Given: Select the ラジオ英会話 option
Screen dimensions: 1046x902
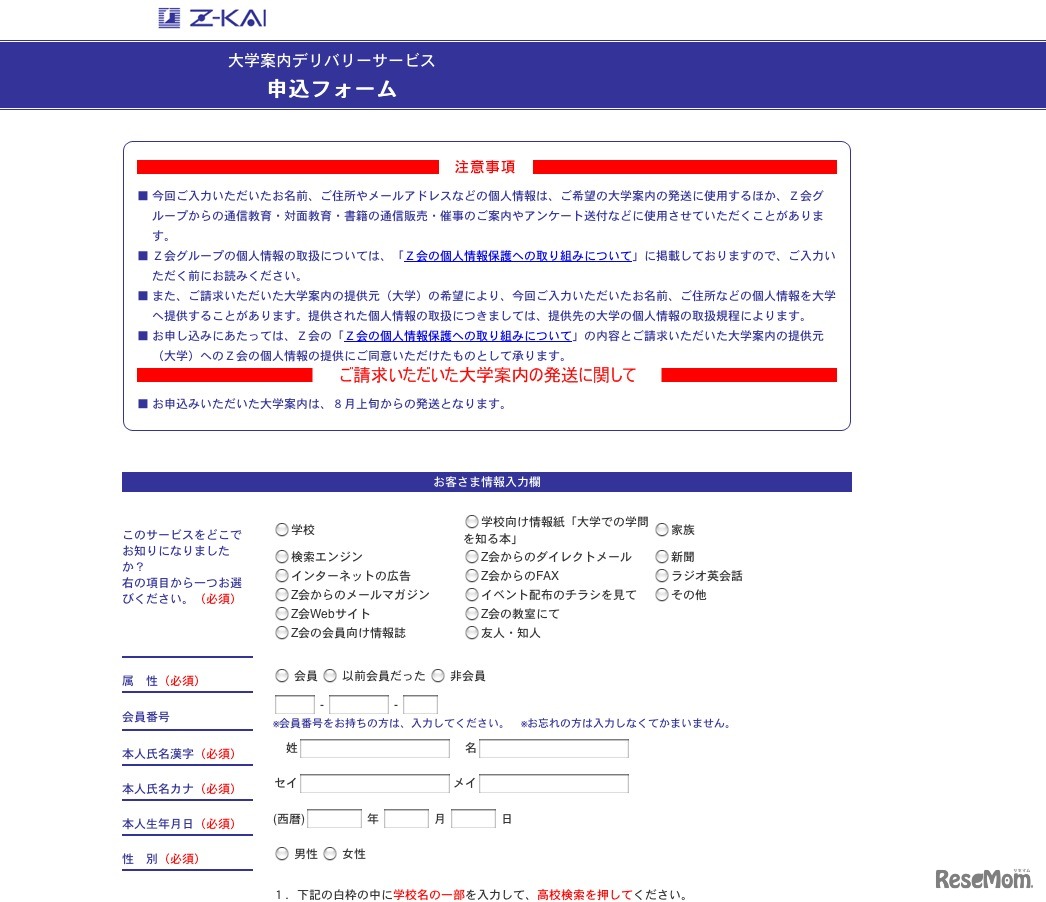Looking at the screenshot, I should coord(662,576).
